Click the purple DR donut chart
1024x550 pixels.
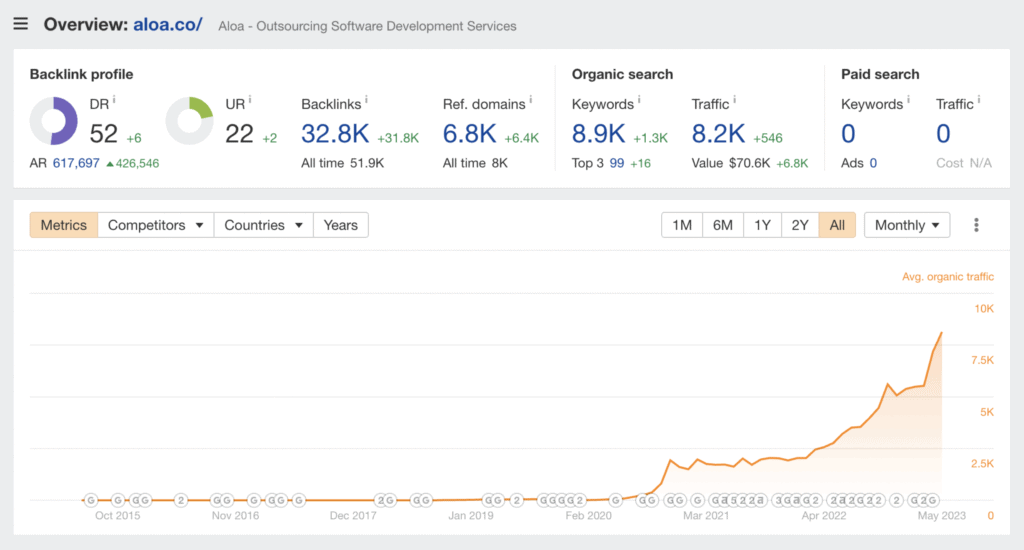tap(54, 121)
